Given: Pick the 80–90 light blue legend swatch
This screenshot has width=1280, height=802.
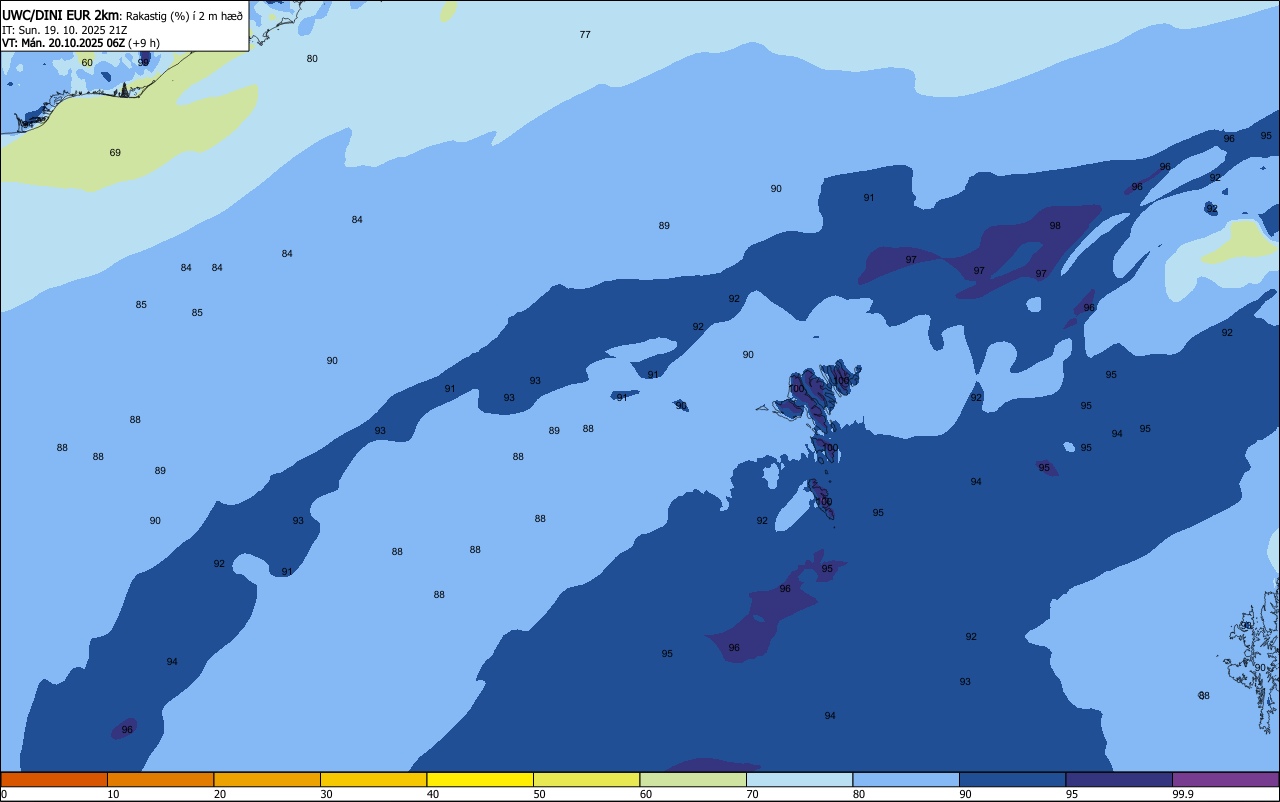Looking at the screenshot, I should [x=906, y=779].
